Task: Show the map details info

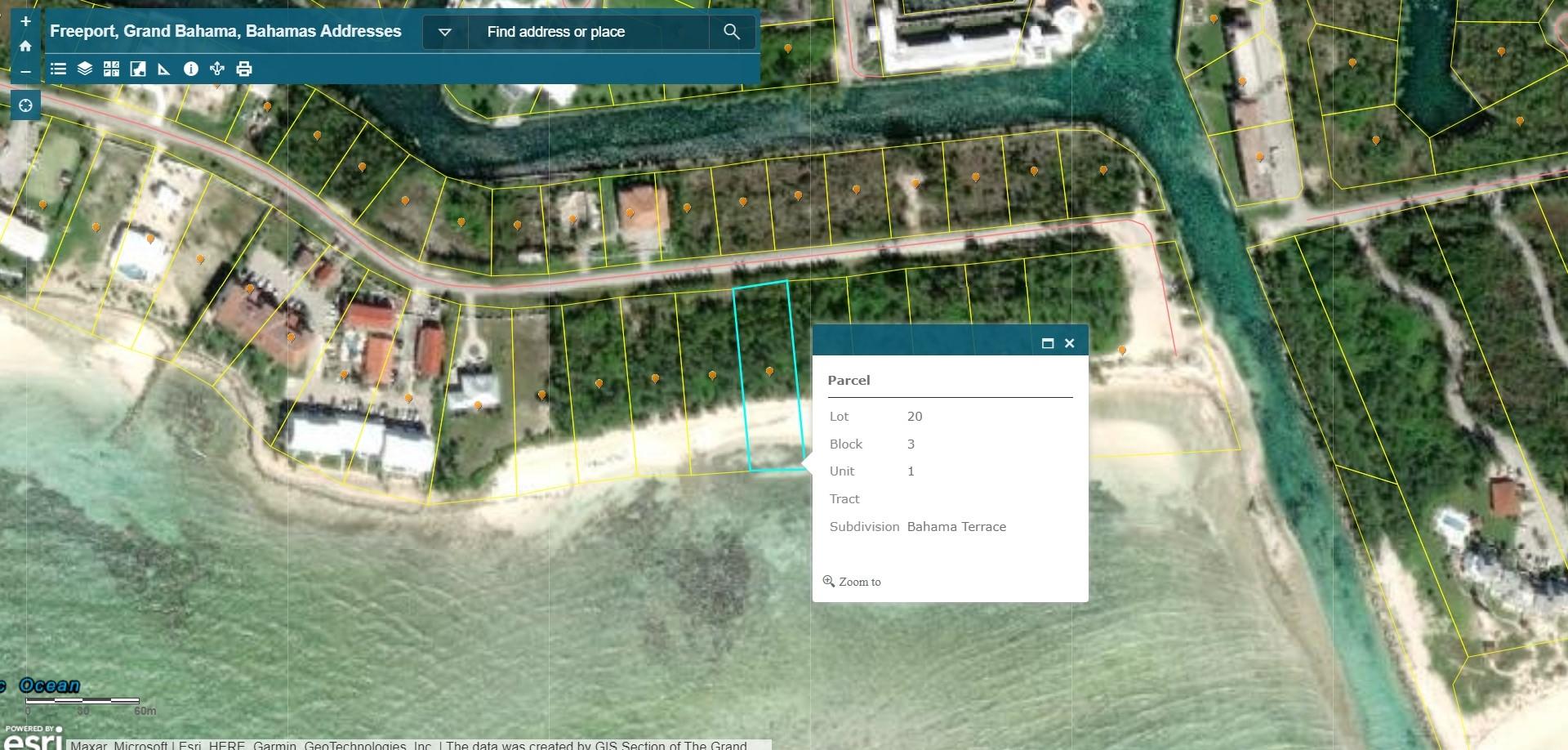Action: click(191, 69)
